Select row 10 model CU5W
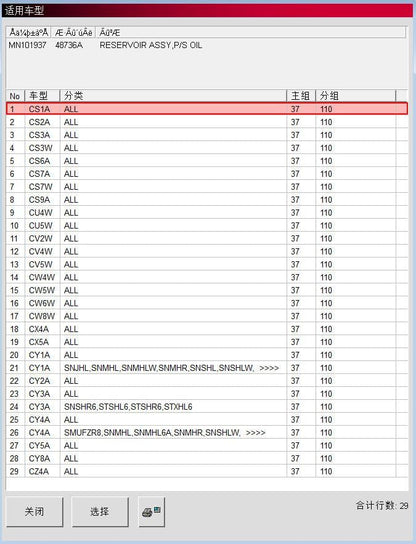The width and height of the screenshot is (416, 544). pyautogui.click(x=207, y=226)
